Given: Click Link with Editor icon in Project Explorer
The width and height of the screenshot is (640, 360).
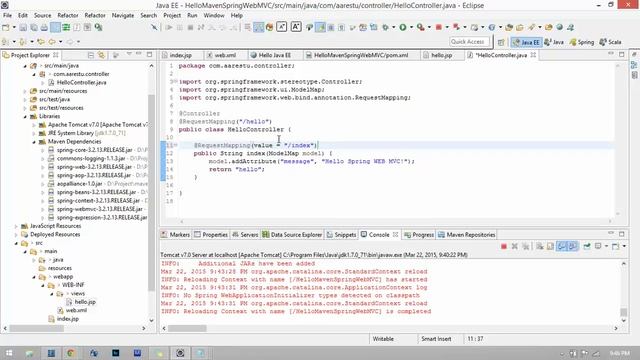Looking at the screenshot, I should [x=101, y=55].
